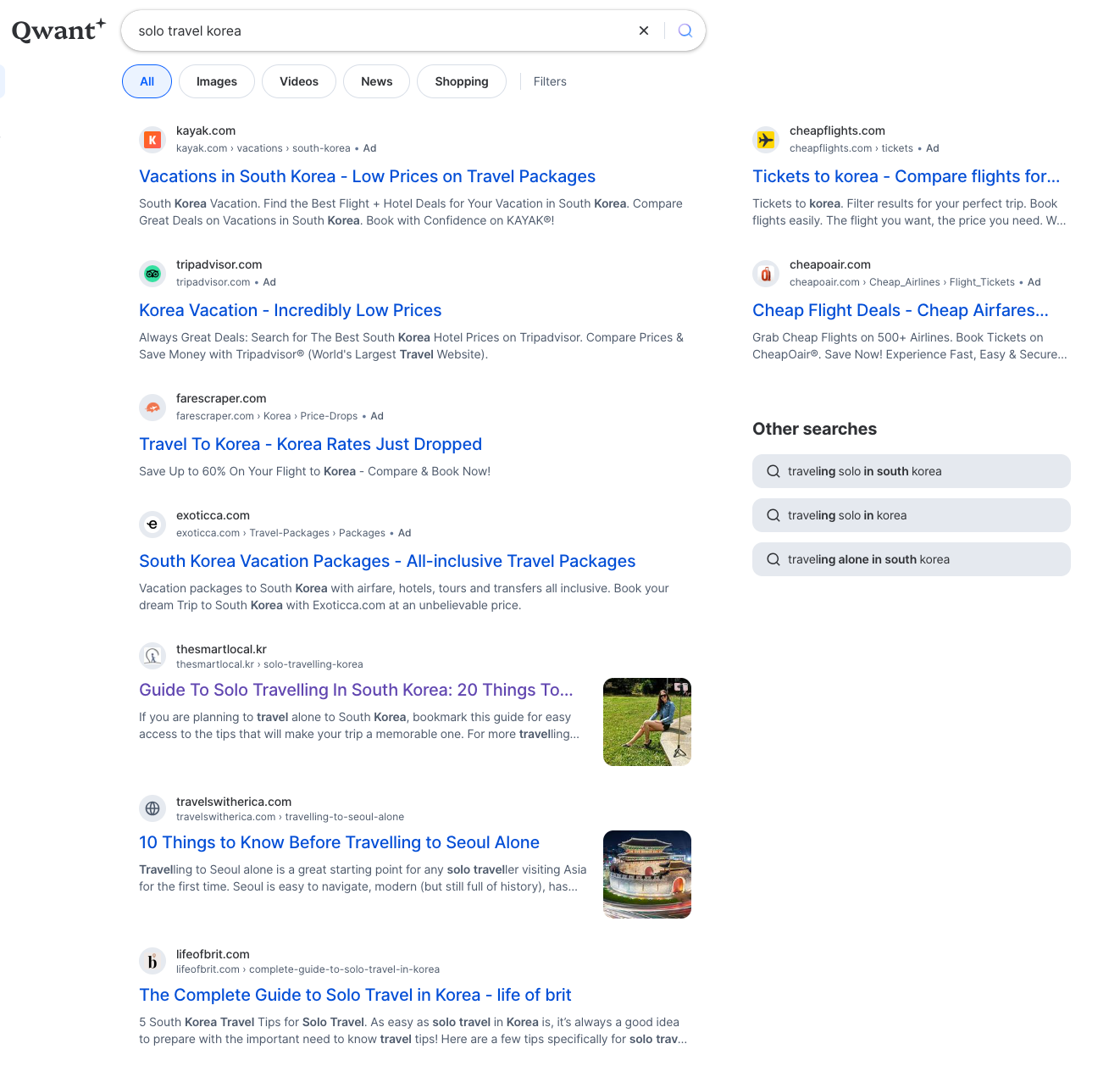The image size is (1120, 1066).
Task: Switch to the Shopping tab
Action: click(462, 81)
